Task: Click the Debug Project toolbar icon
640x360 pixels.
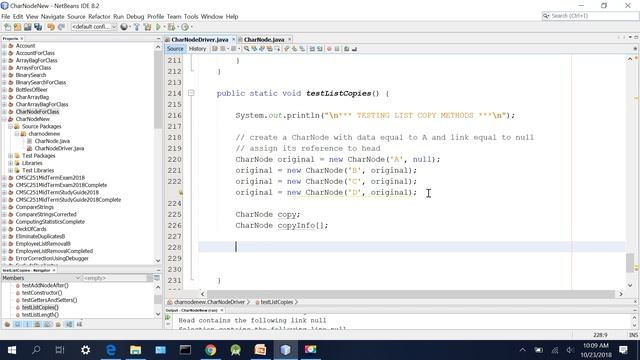Action: tap(171, 27)
